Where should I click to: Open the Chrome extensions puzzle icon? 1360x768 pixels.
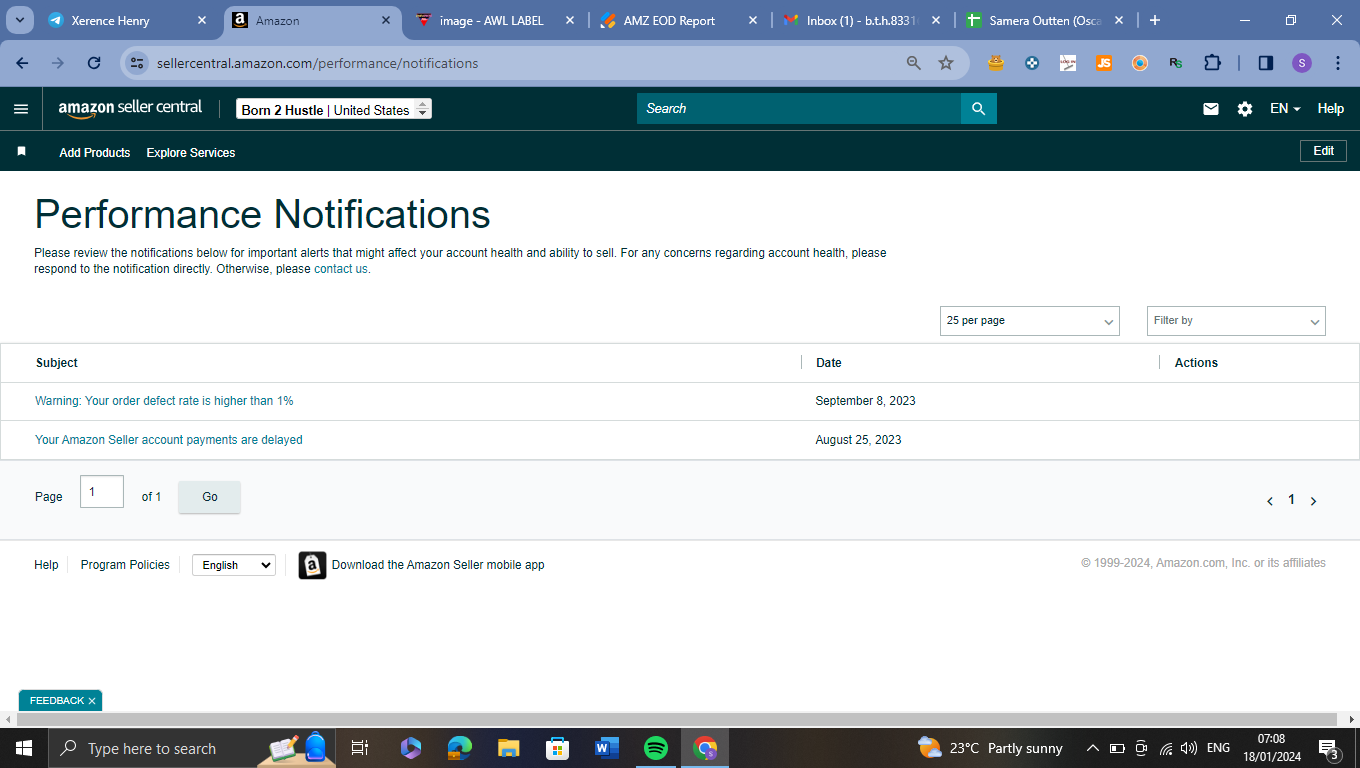[x=1212, y=63]
